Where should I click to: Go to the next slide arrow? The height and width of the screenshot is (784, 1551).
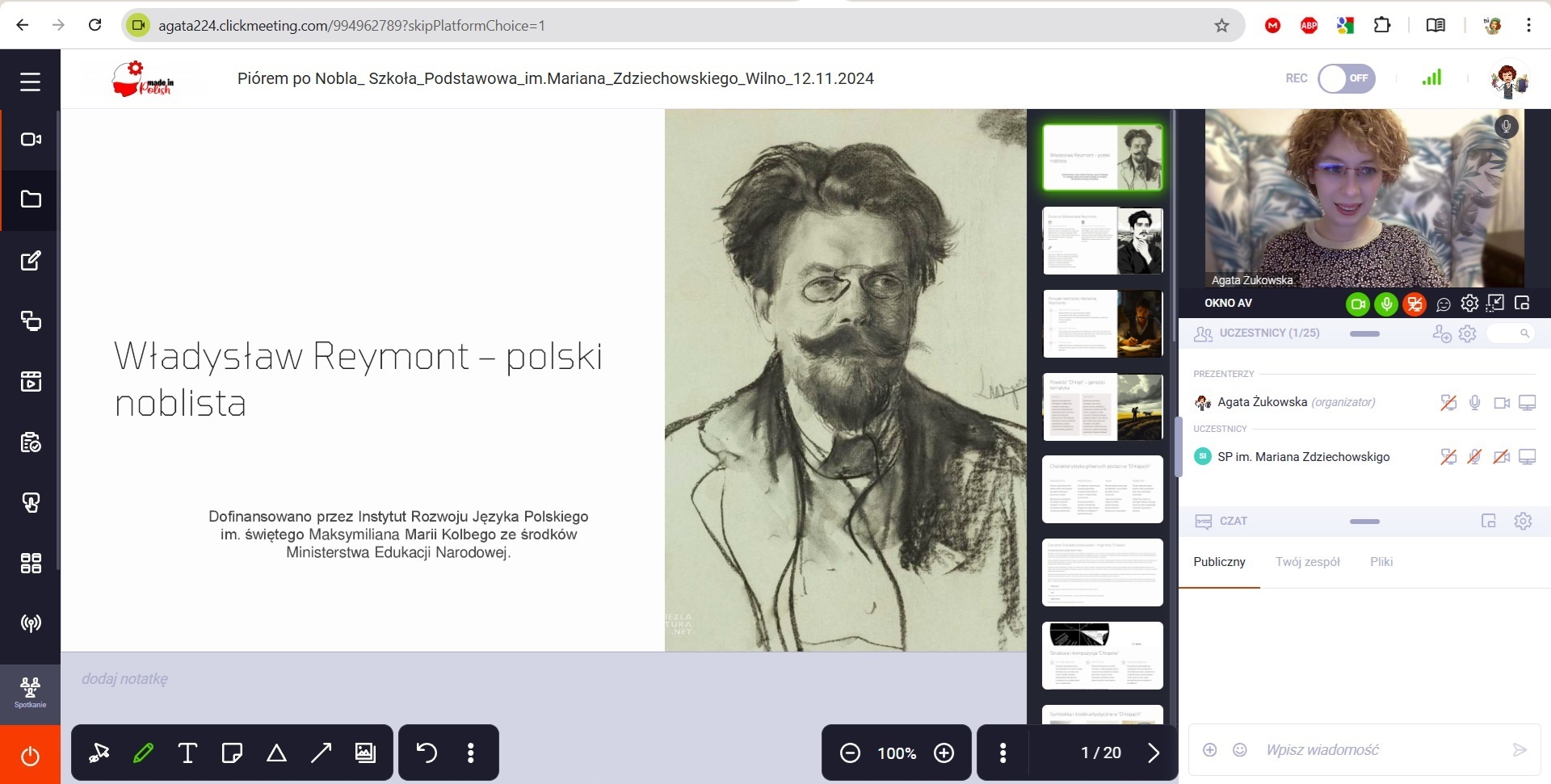tap(1154, 753)
